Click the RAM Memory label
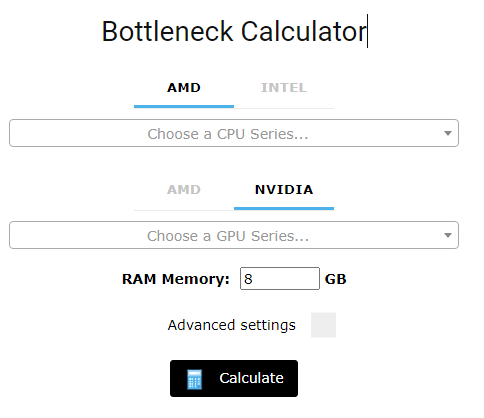The image size is (484, 418). click(x=176, y=279)
